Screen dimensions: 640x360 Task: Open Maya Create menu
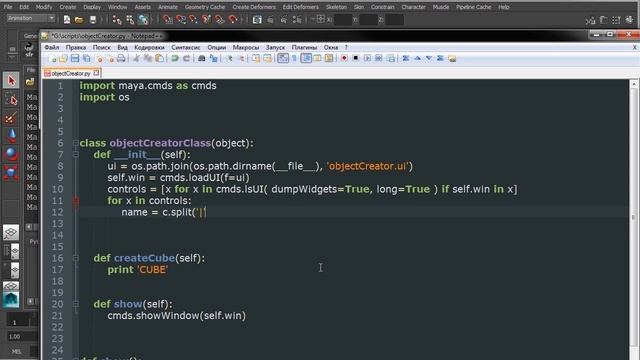[67, 7]
